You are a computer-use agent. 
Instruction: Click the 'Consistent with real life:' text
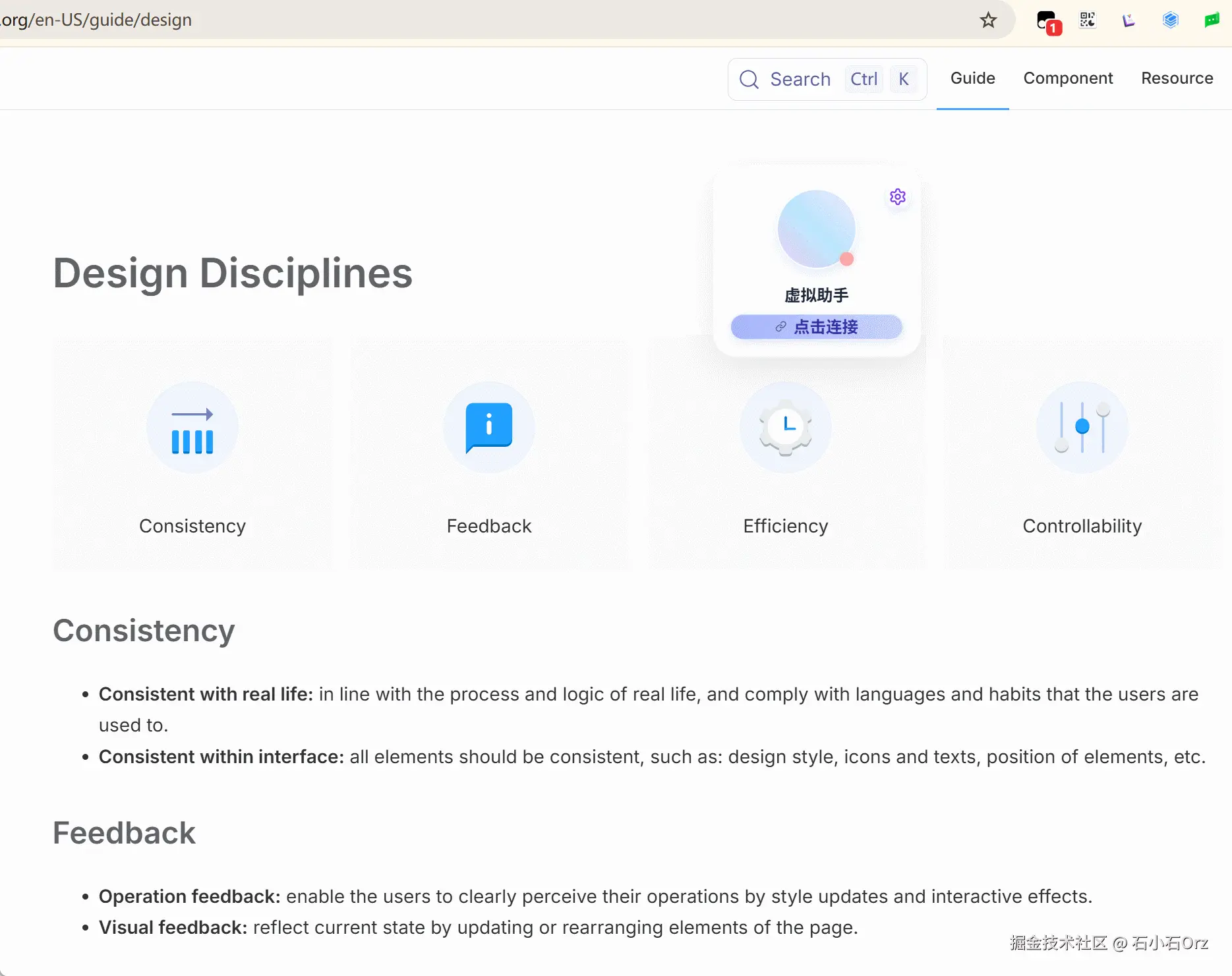coord(206,694)
